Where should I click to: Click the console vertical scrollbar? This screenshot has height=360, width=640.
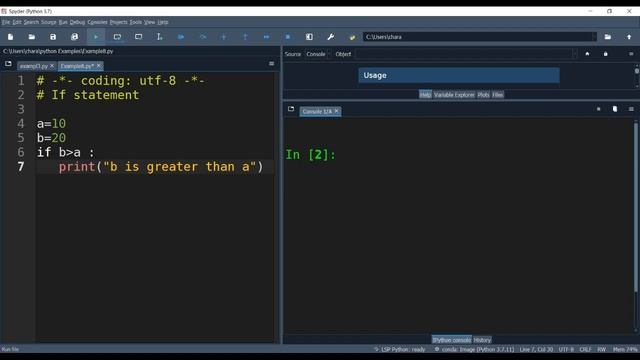636,207
